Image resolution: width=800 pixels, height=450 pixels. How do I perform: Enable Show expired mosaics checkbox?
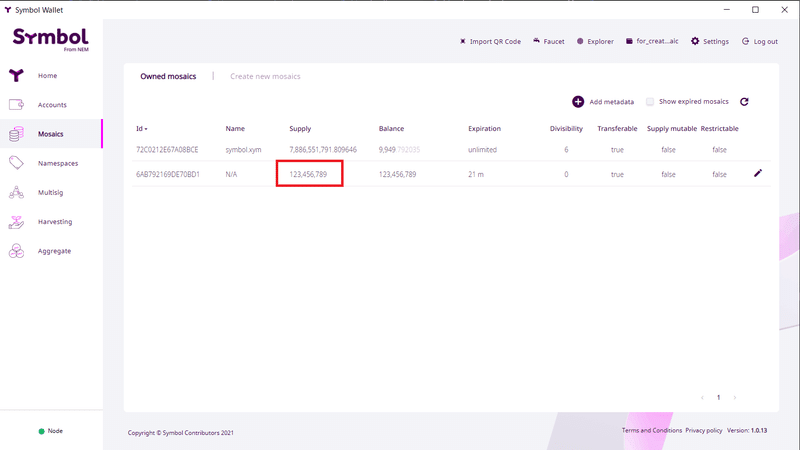(x=649, y=102)
